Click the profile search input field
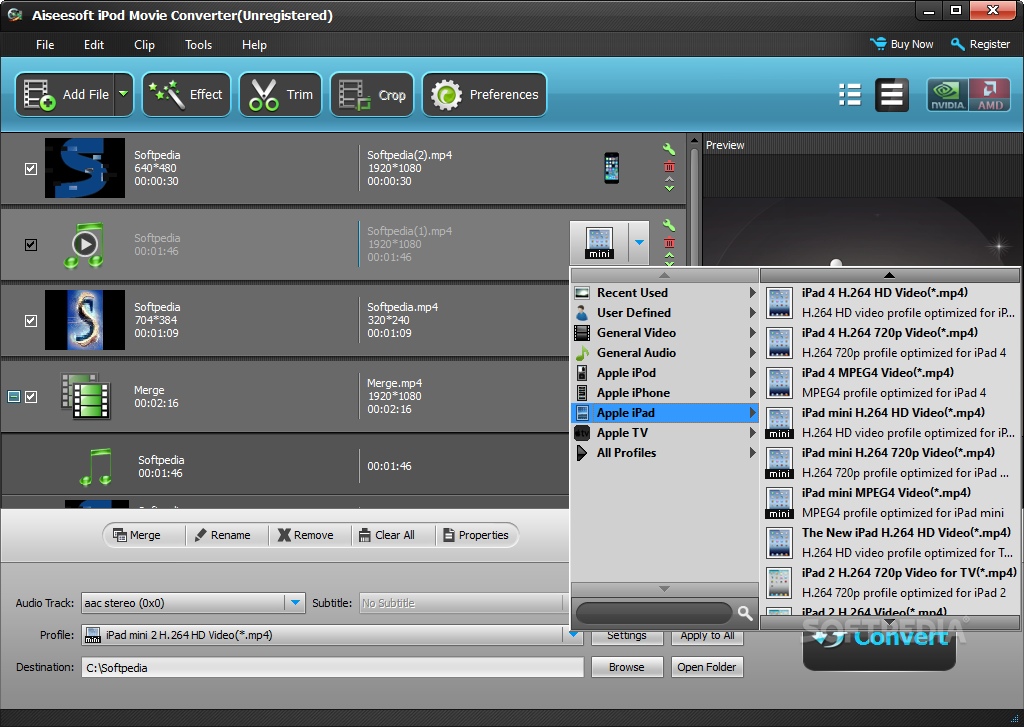The width and height of the screenshot is (1024, 727). pyautogui.click(x=654, y=613)
